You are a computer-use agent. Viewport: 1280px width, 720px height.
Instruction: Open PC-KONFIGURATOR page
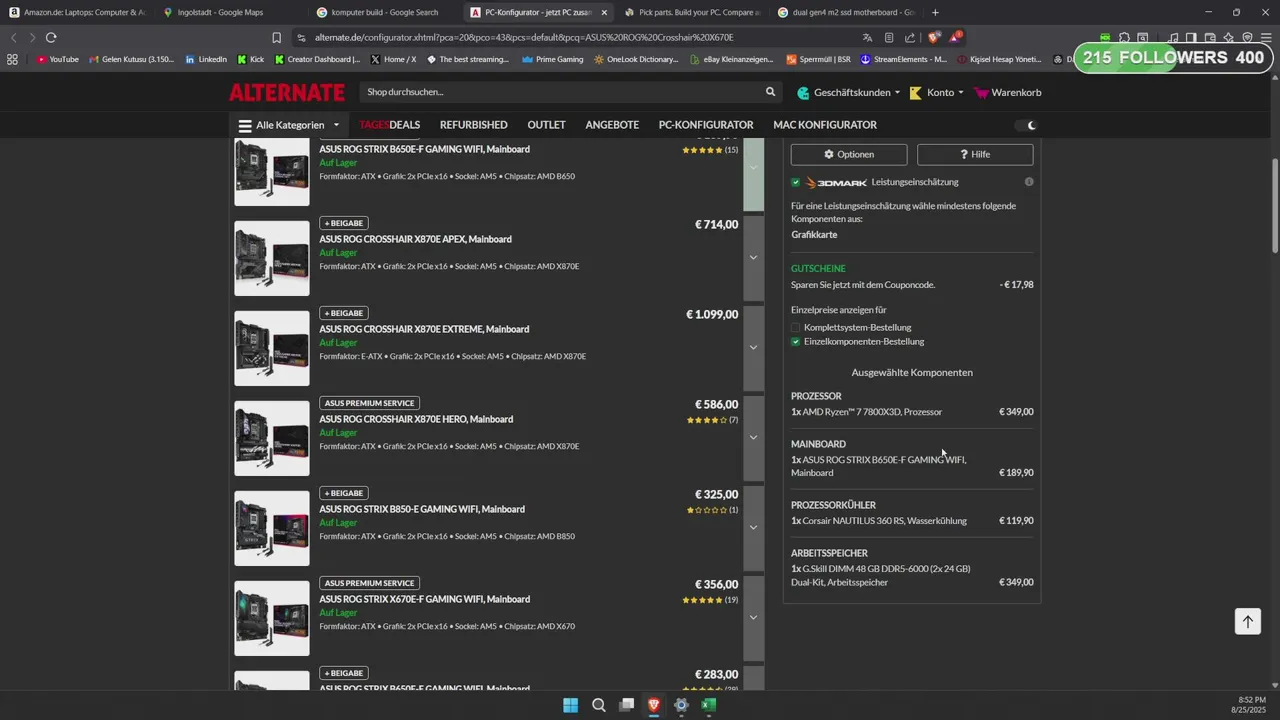[x=706, y=125]
